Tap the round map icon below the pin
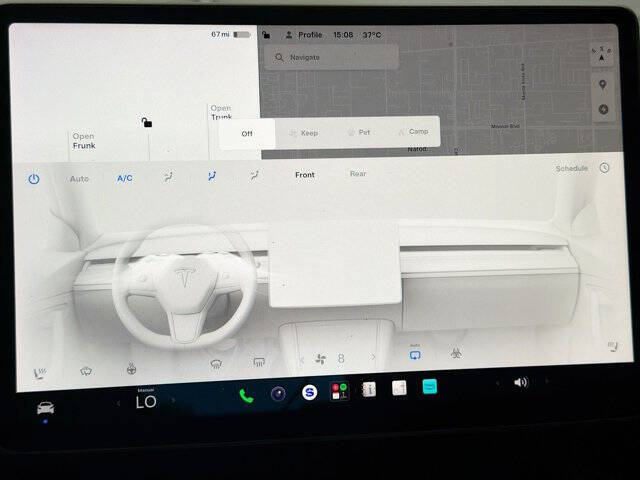 coord(603,109)
